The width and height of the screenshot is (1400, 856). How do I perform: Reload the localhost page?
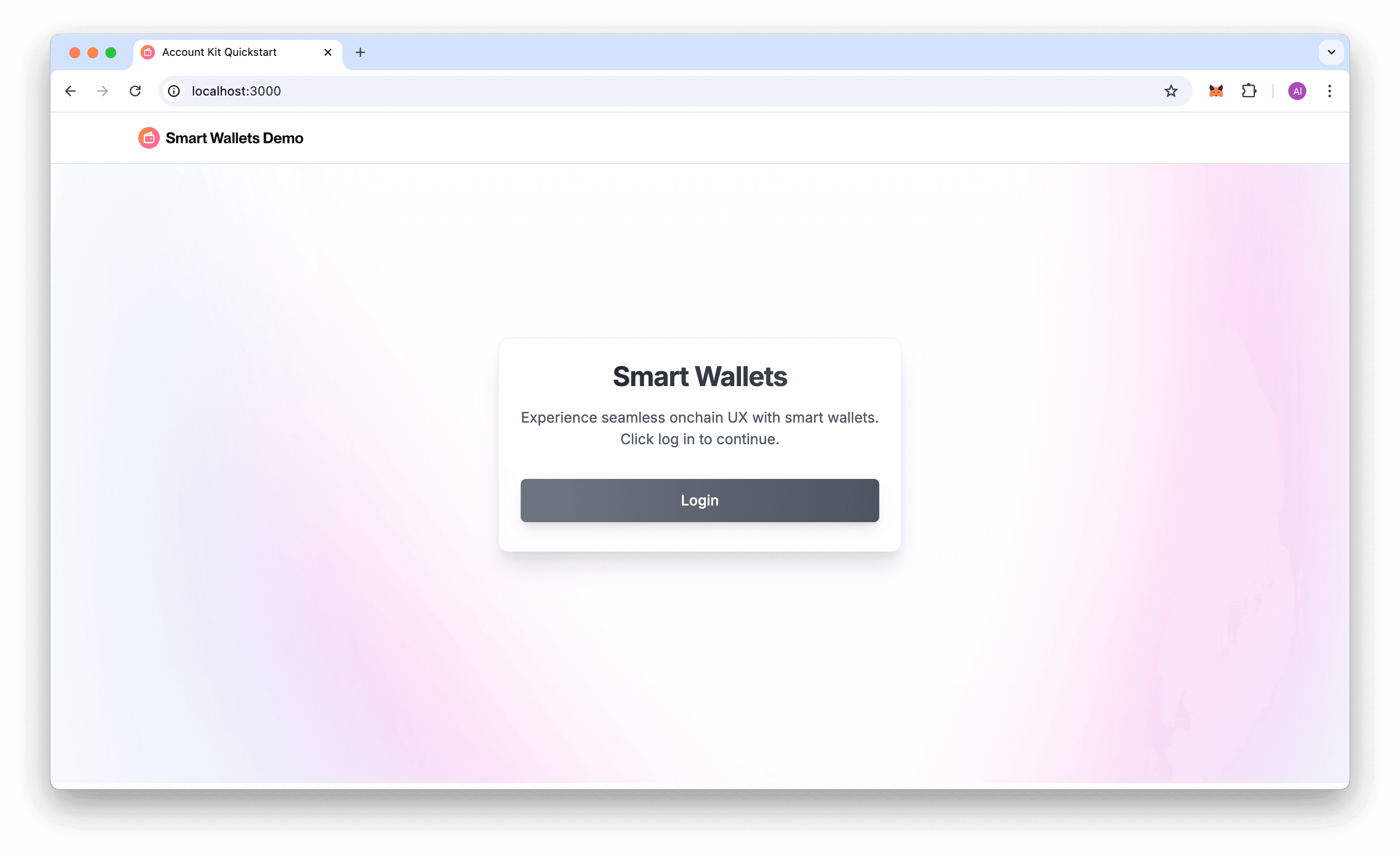tap(135, 91)
